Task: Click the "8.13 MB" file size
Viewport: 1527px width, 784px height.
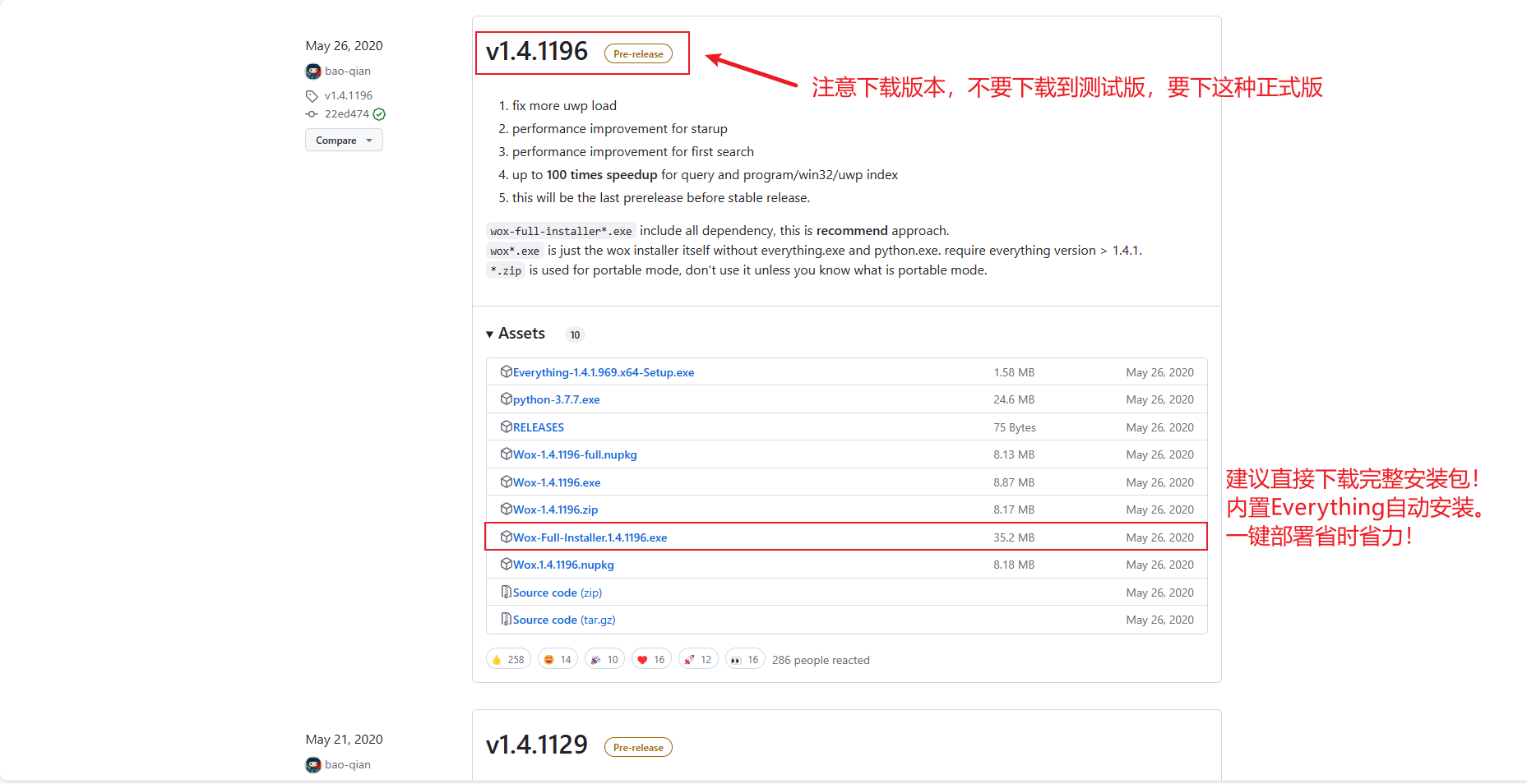Action: (x=1014, y=454)
